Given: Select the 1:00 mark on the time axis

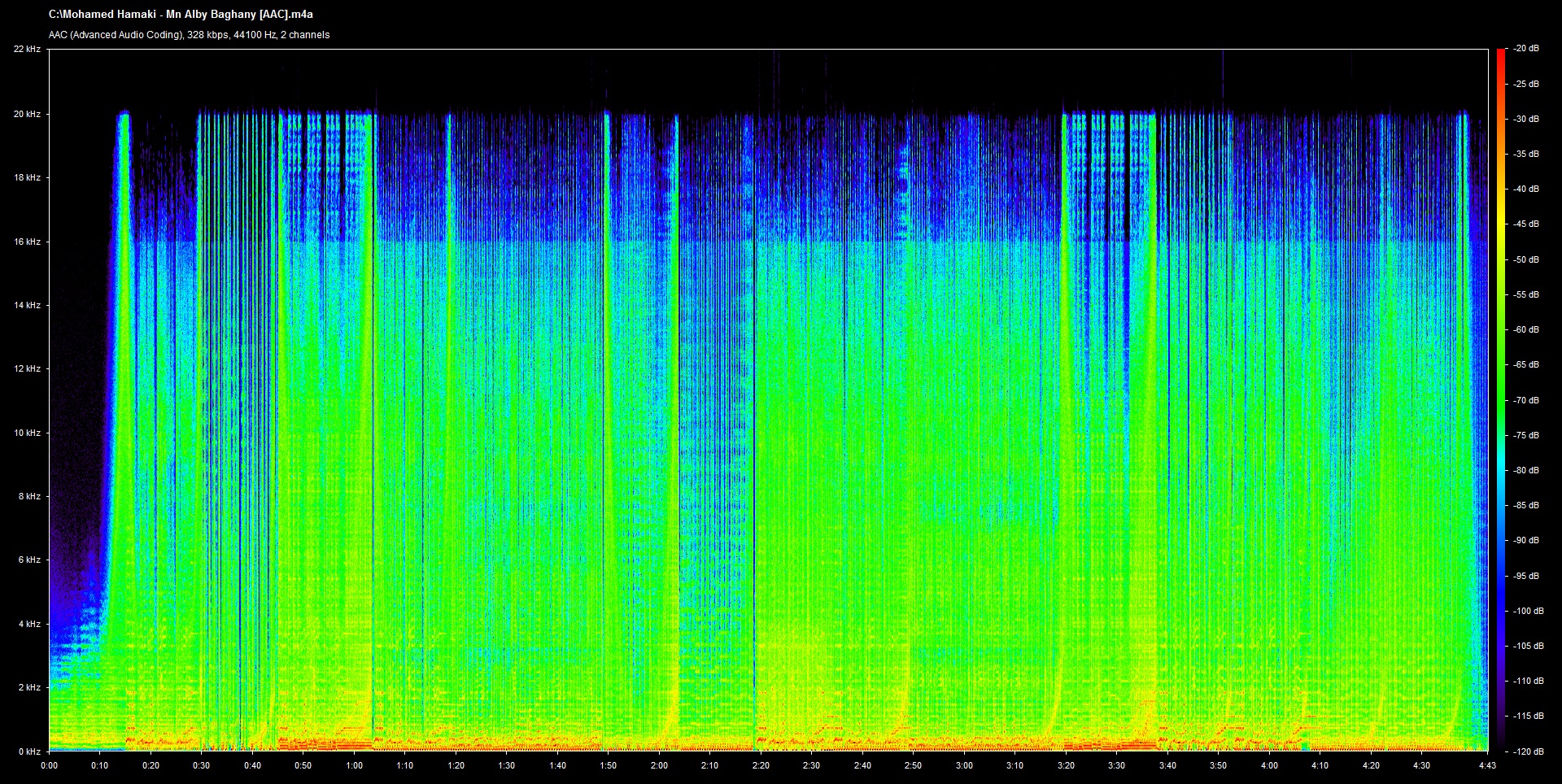Looking at the screenshot, I should point(354,765).
